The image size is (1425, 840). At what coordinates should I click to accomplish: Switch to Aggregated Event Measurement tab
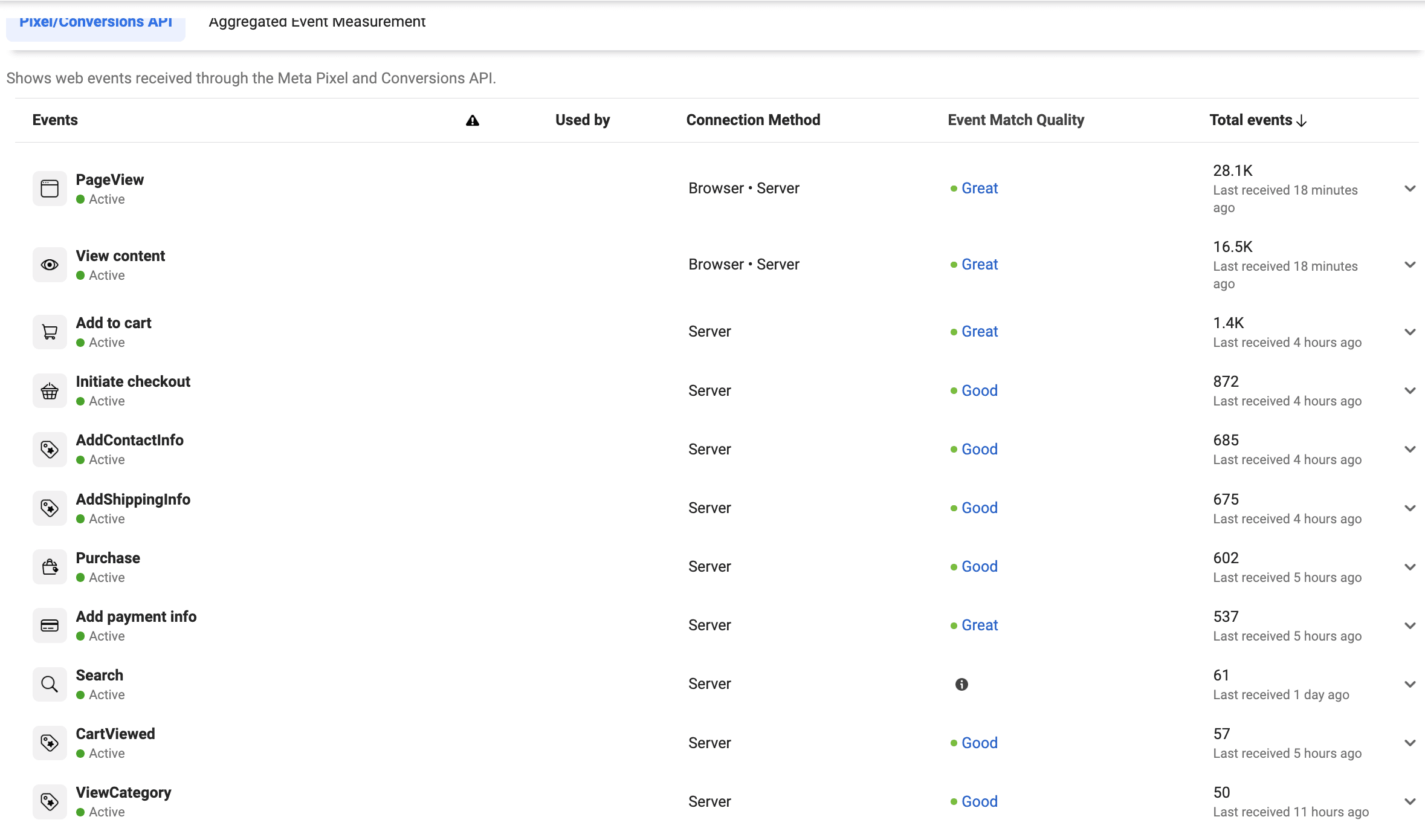317,22
